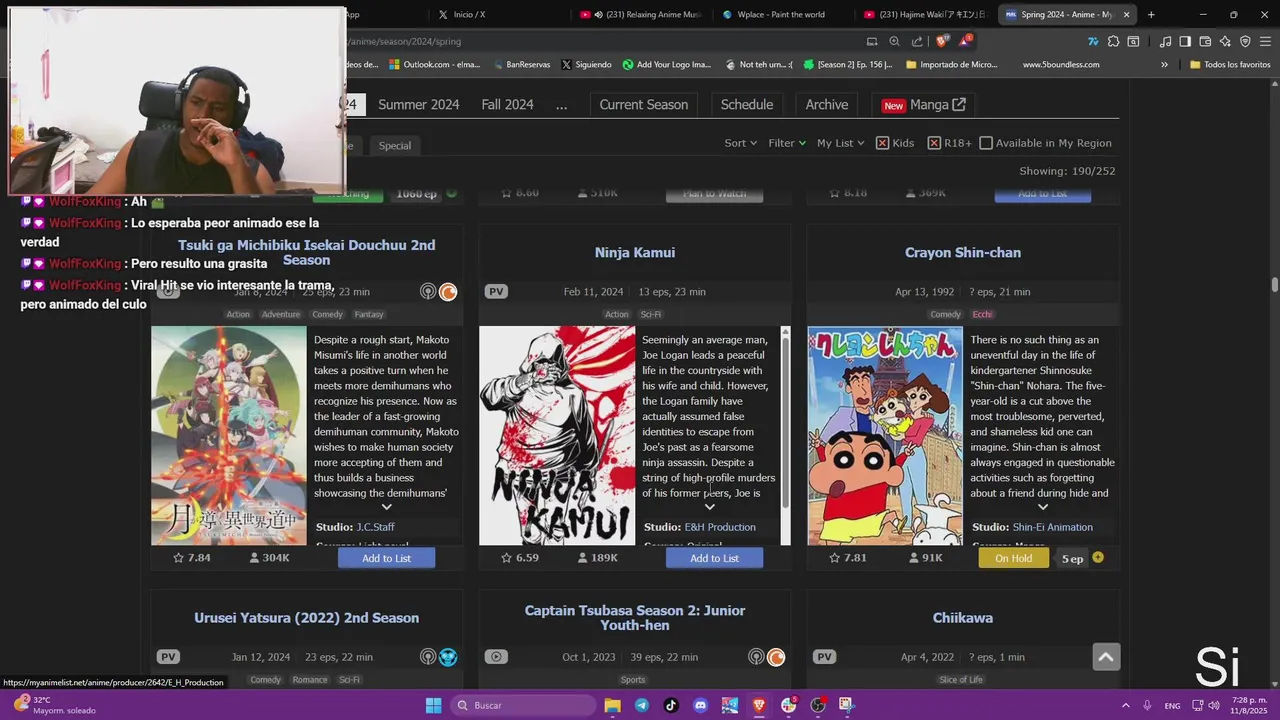Click the scroll-to-top arrow button

[1106, 657]
